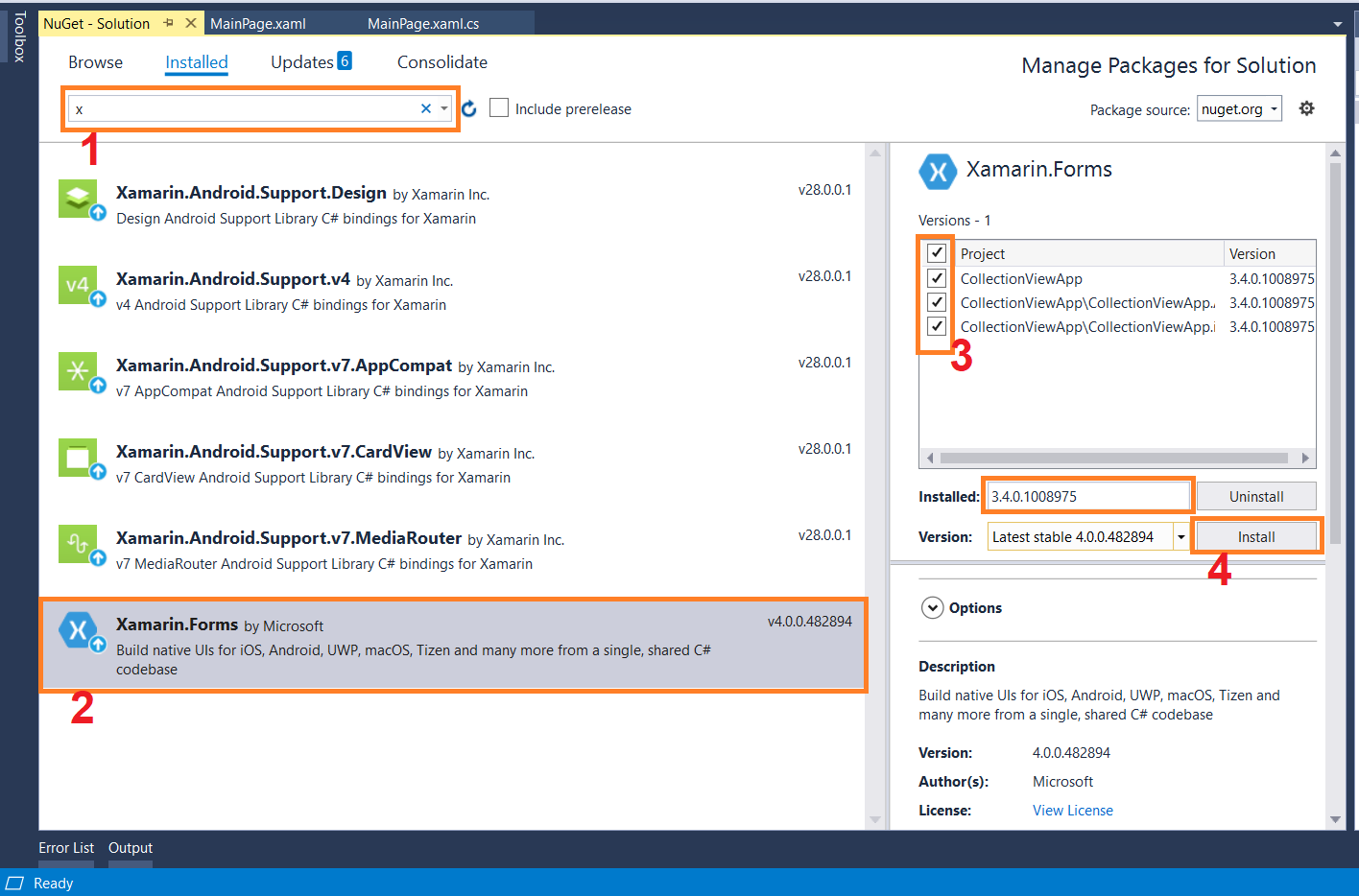Image resolution: width=1359 pixels, height=896 pixels.
Task: Toggle the select-all projects checkbox in the header
Action: click(x=936, y=252)
